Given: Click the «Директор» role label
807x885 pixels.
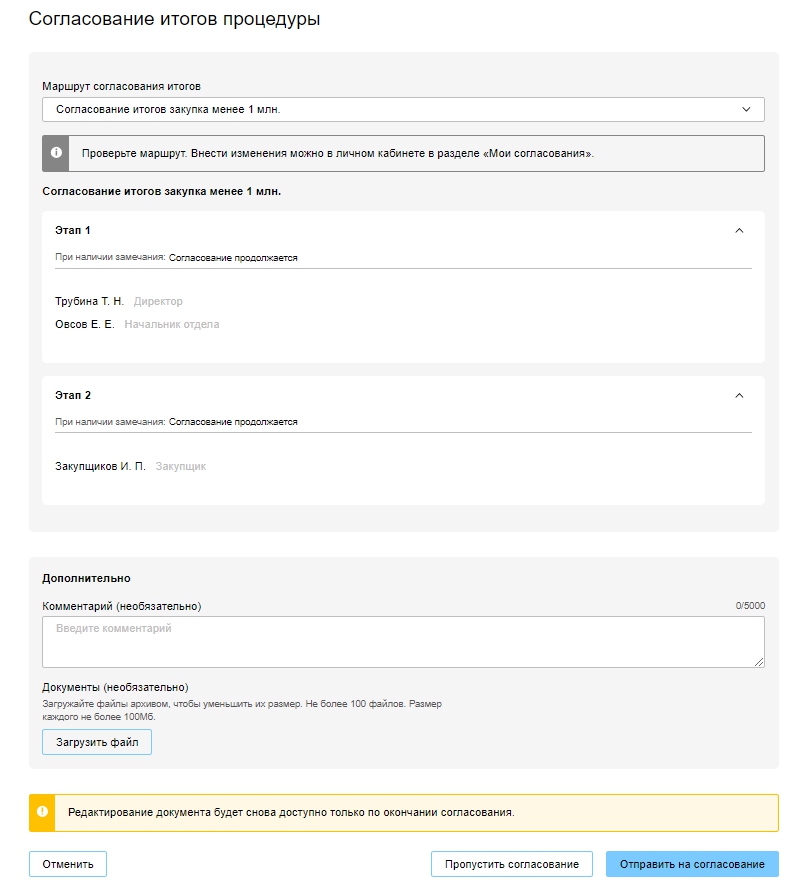Looking at the screenshot, I should coord(158,301).
